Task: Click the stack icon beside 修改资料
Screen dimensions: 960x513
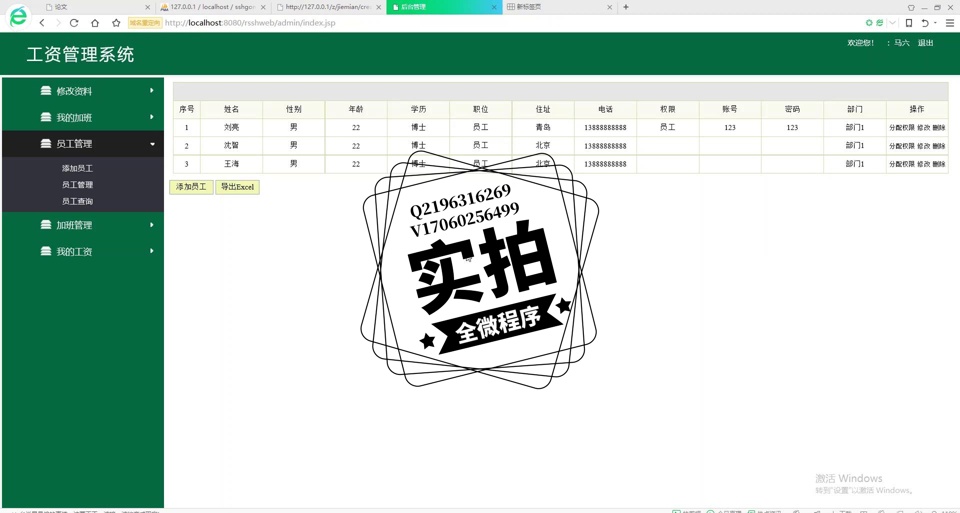Action: (x=46, y=91)
